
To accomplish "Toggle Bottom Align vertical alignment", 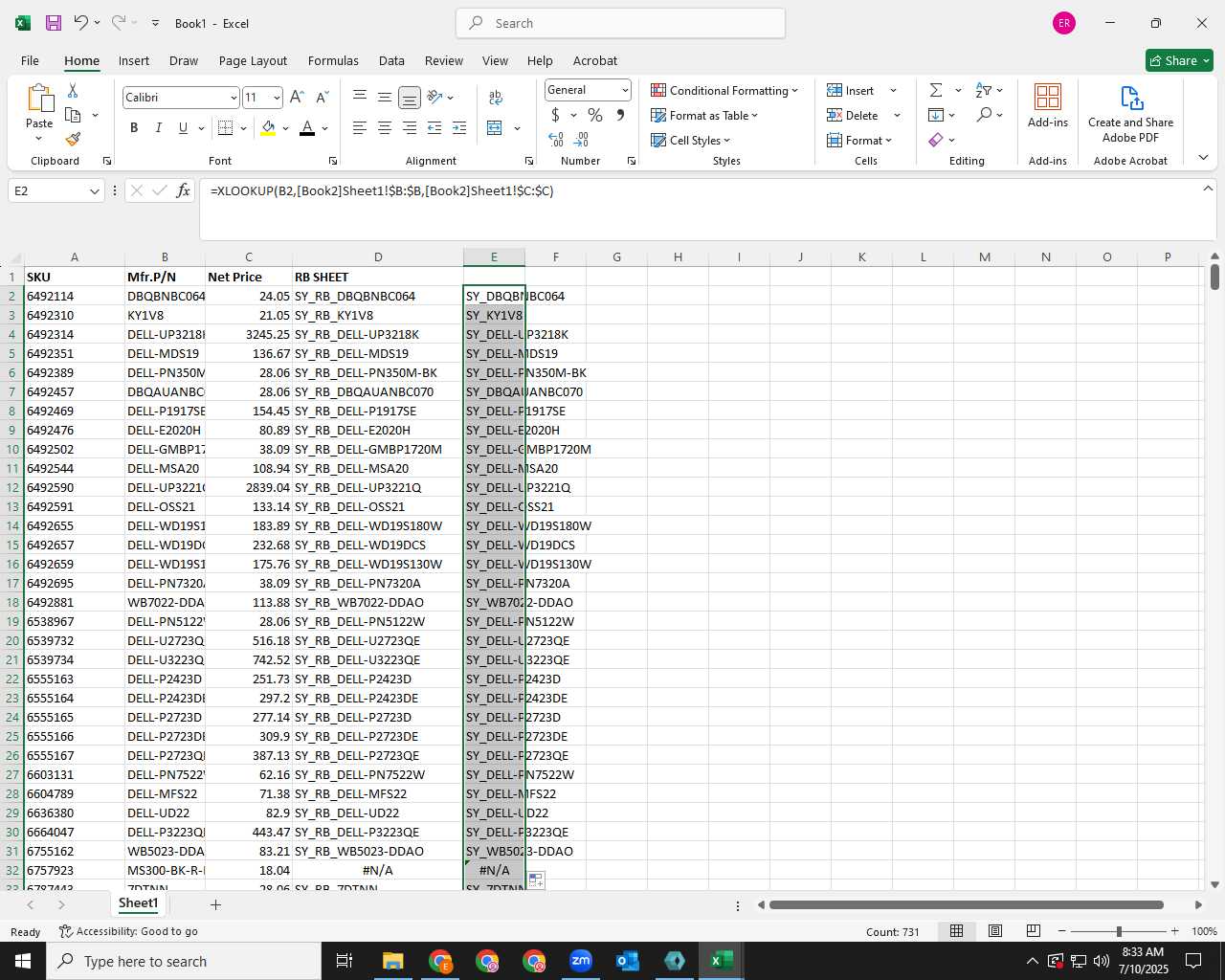I will (410, 97).
